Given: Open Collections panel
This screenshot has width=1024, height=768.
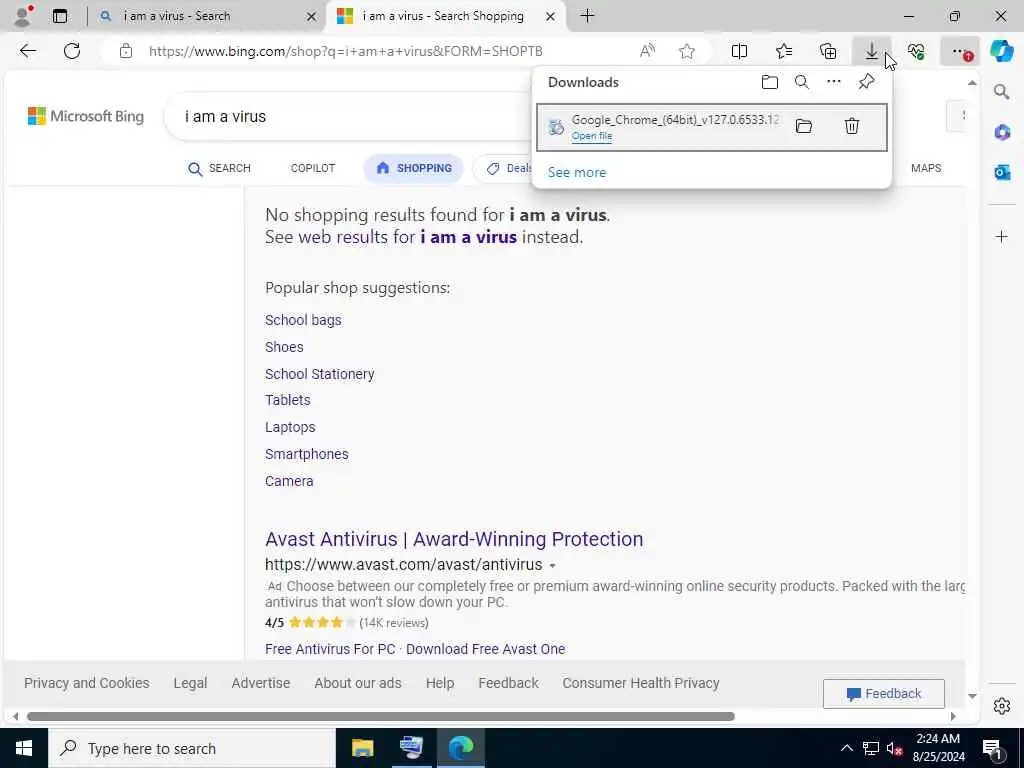Looking at the screenshot, I should pos(828,51).
